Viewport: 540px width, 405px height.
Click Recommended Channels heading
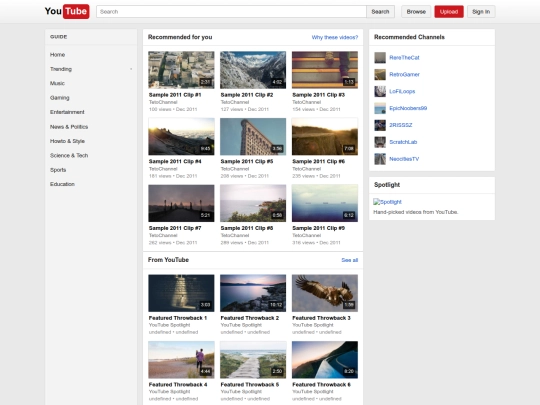pos(409,37)
